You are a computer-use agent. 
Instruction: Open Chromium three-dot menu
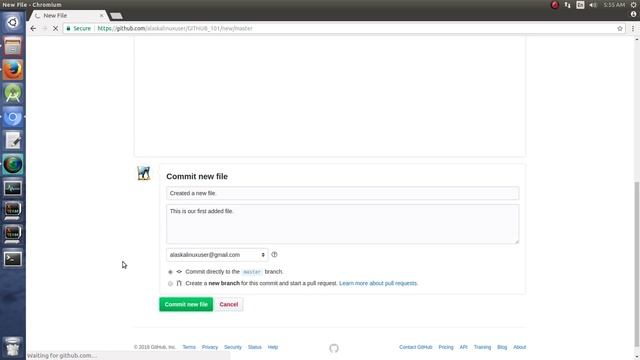point(633,28)
